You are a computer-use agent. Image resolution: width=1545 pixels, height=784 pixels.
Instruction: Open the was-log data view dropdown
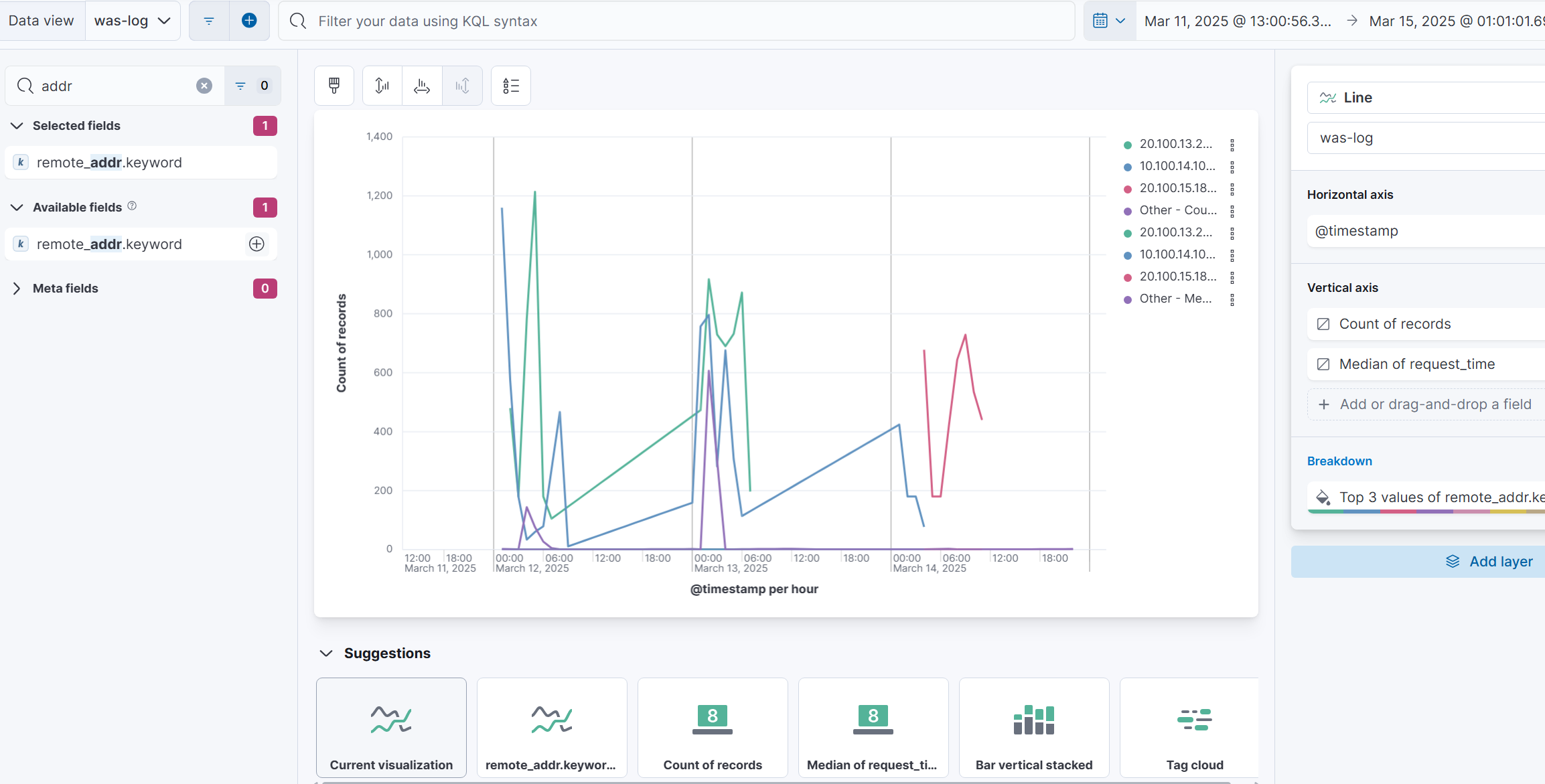coord(133,21)
